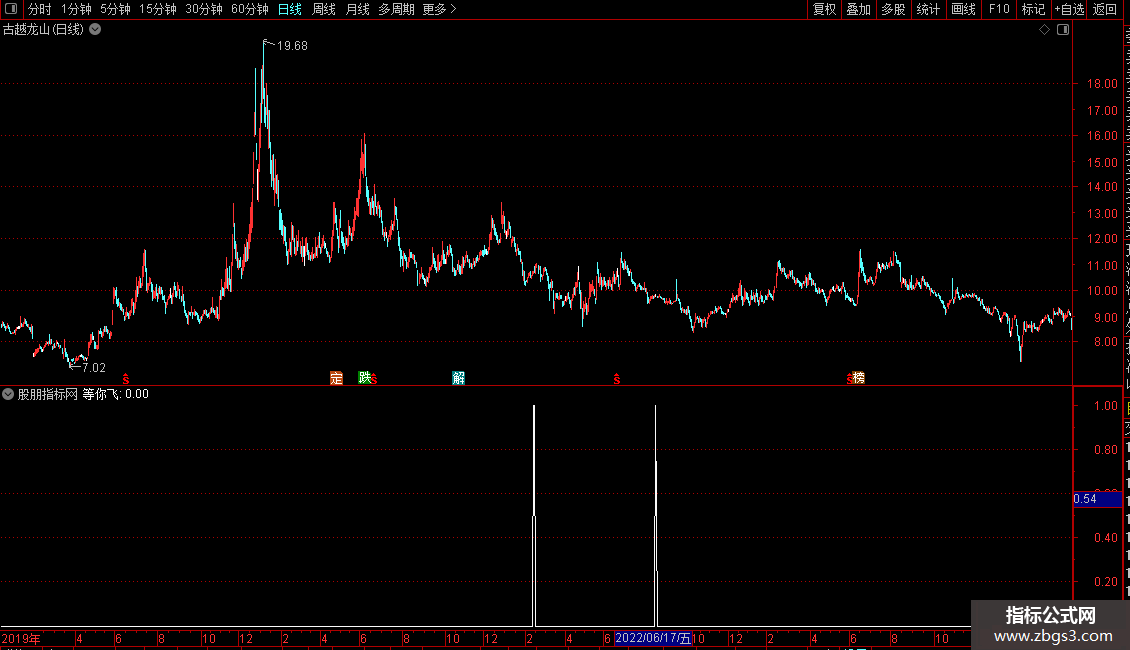The width and height of the screenshot is (1130, 650).
Task: Click the panel toggle icon left of 分时
Action: (11, 9)
